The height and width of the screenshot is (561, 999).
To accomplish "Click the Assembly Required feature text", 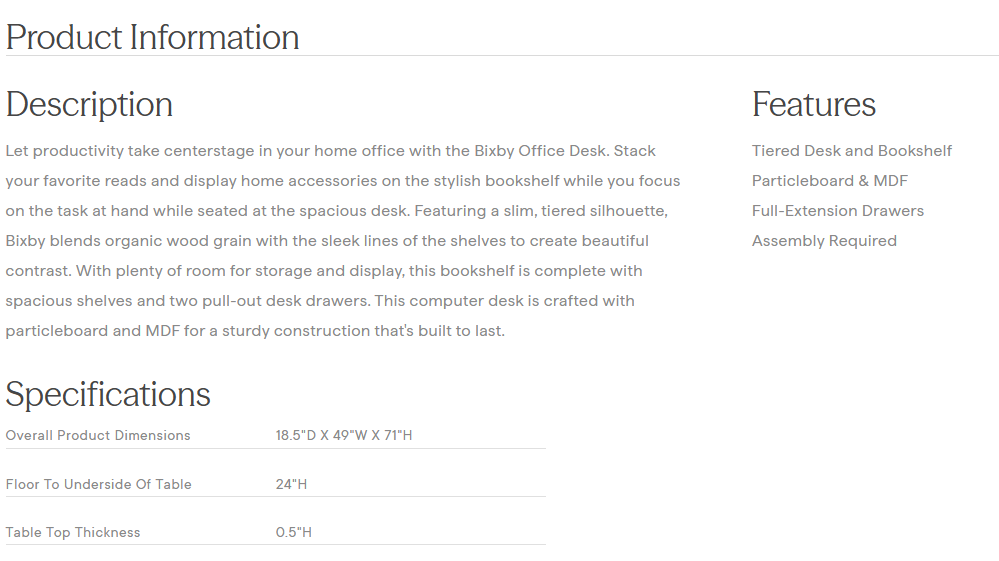I will coord(824,241).
